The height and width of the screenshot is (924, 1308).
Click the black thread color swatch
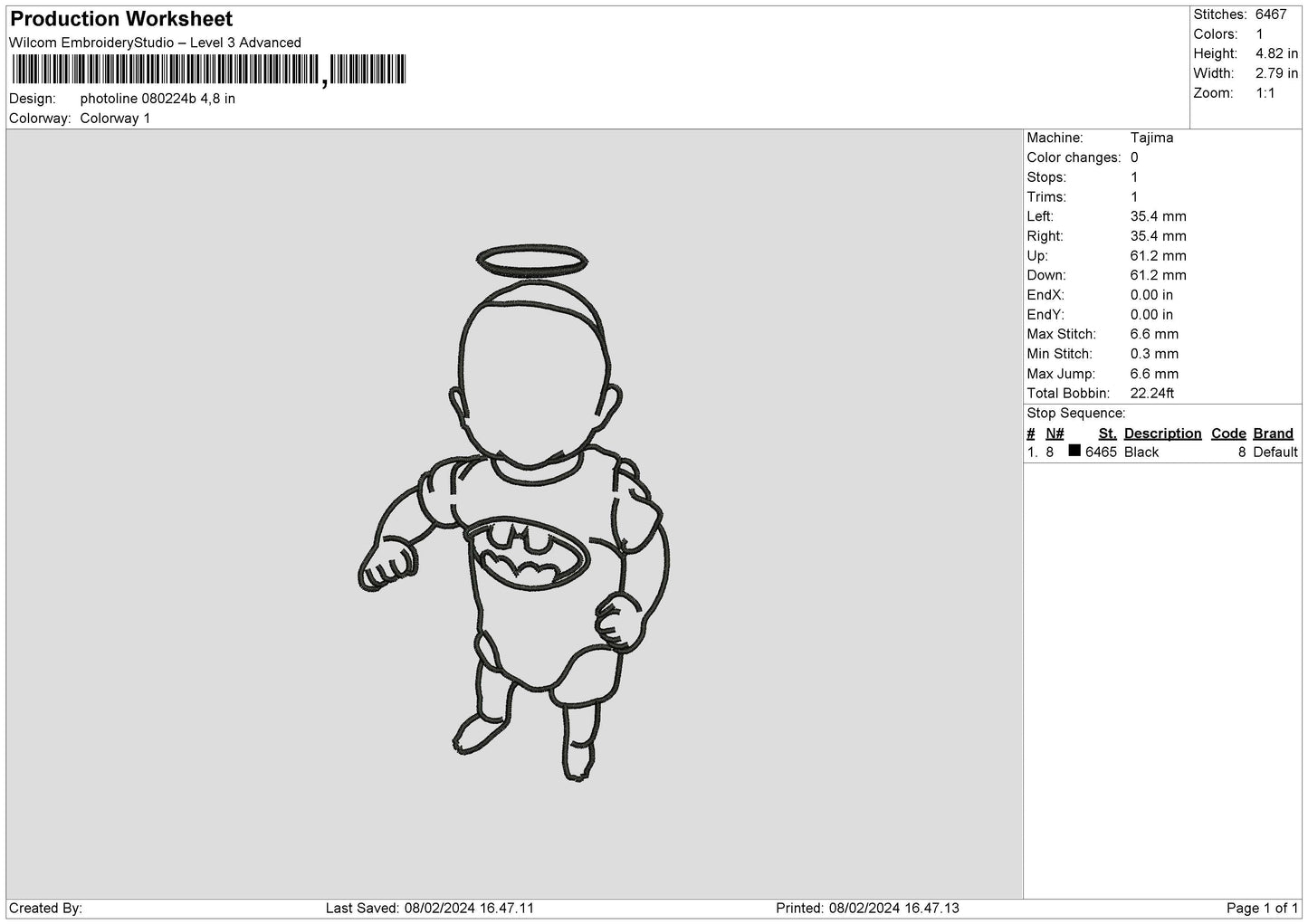pyautogui.click(x=1074, y=451)
